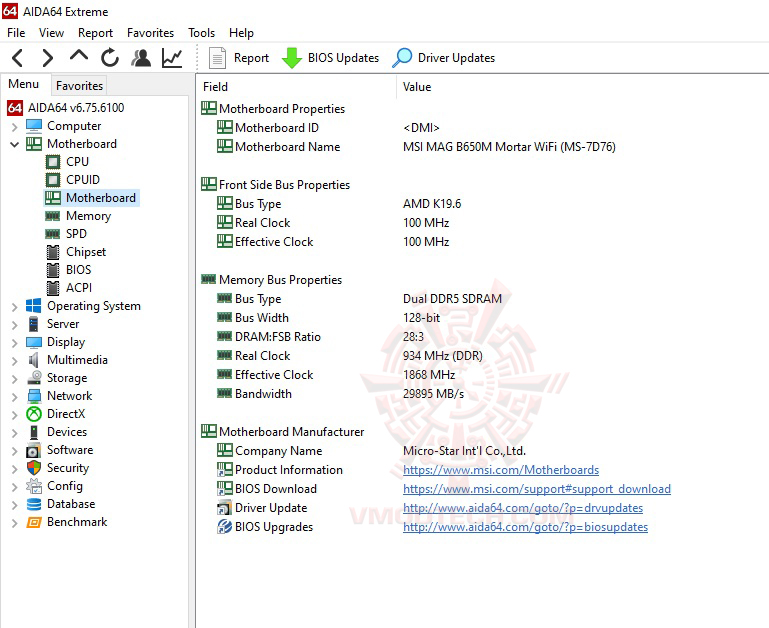Select the CPUID chip icon in tree
This screenshot has width=769, height=628.
pos(53,180)
